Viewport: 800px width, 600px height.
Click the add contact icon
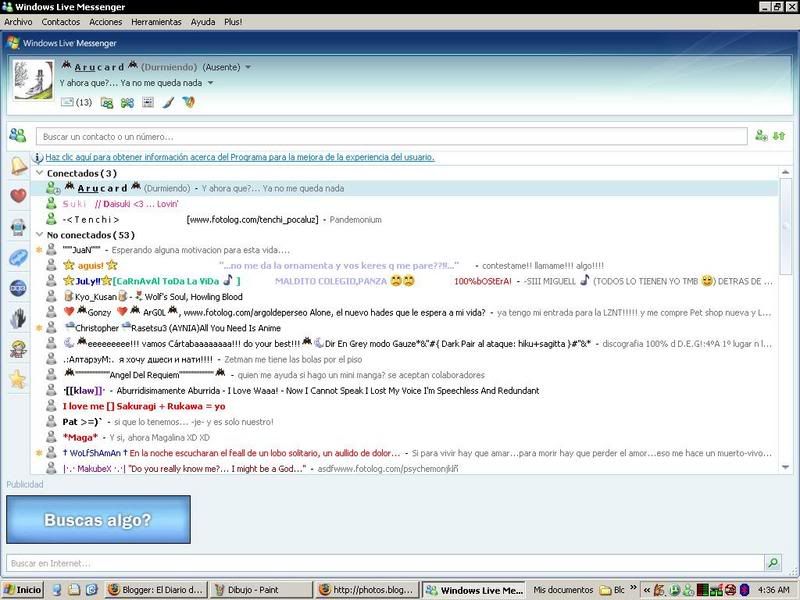tap(761, 136)
